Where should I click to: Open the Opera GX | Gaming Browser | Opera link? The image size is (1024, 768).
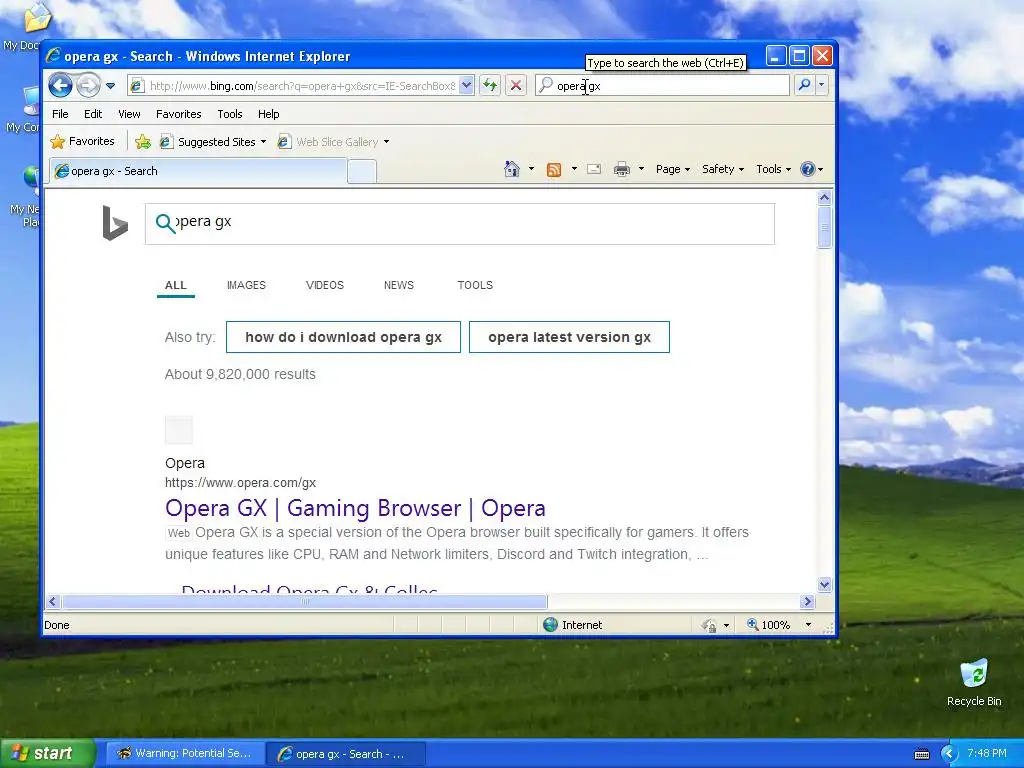pyautogui.click(x=355, y=508)
